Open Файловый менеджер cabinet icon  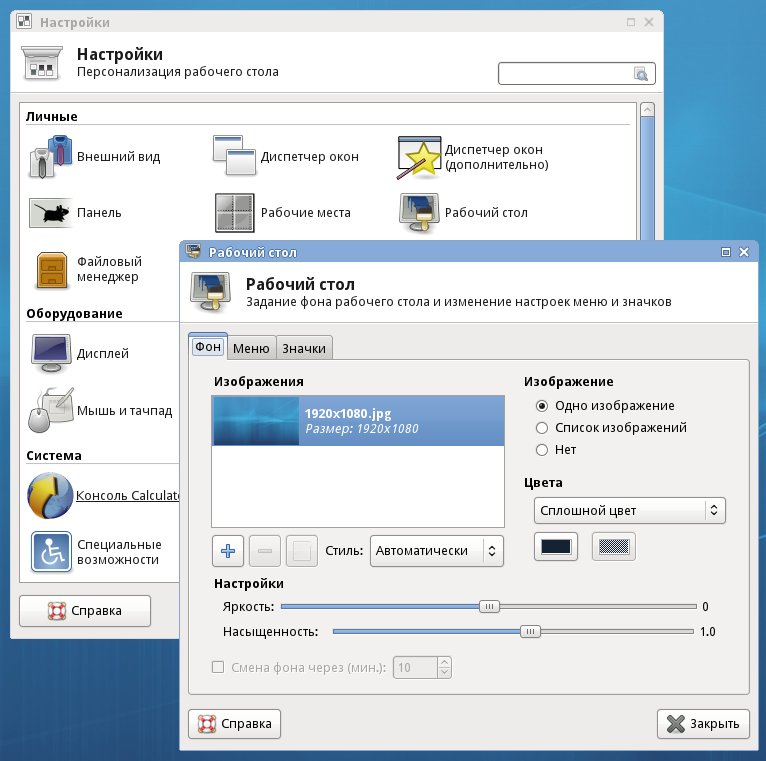coord(52,270)
